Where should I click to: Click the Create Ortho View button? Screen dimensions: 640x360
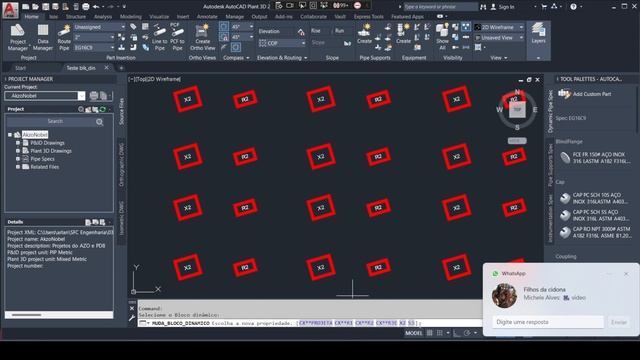(x=202, y=37)
